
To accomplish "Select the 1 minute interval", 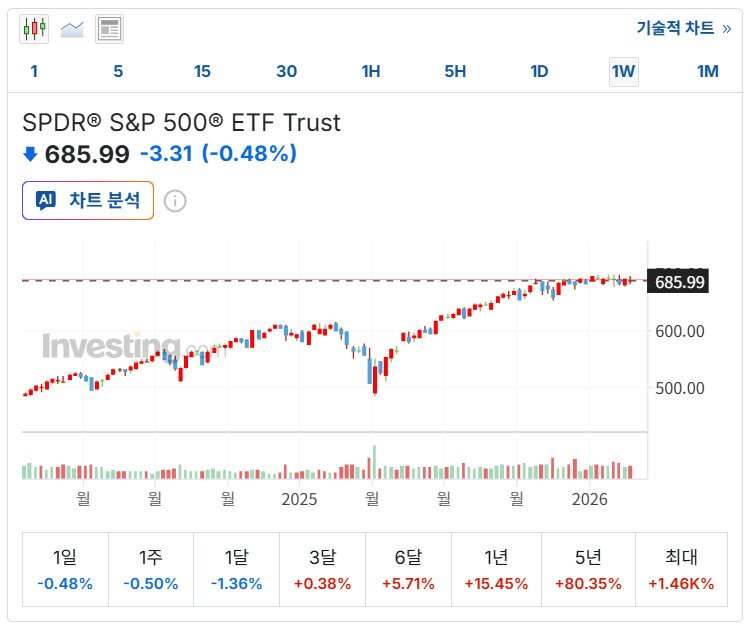I will pos(34,71).
